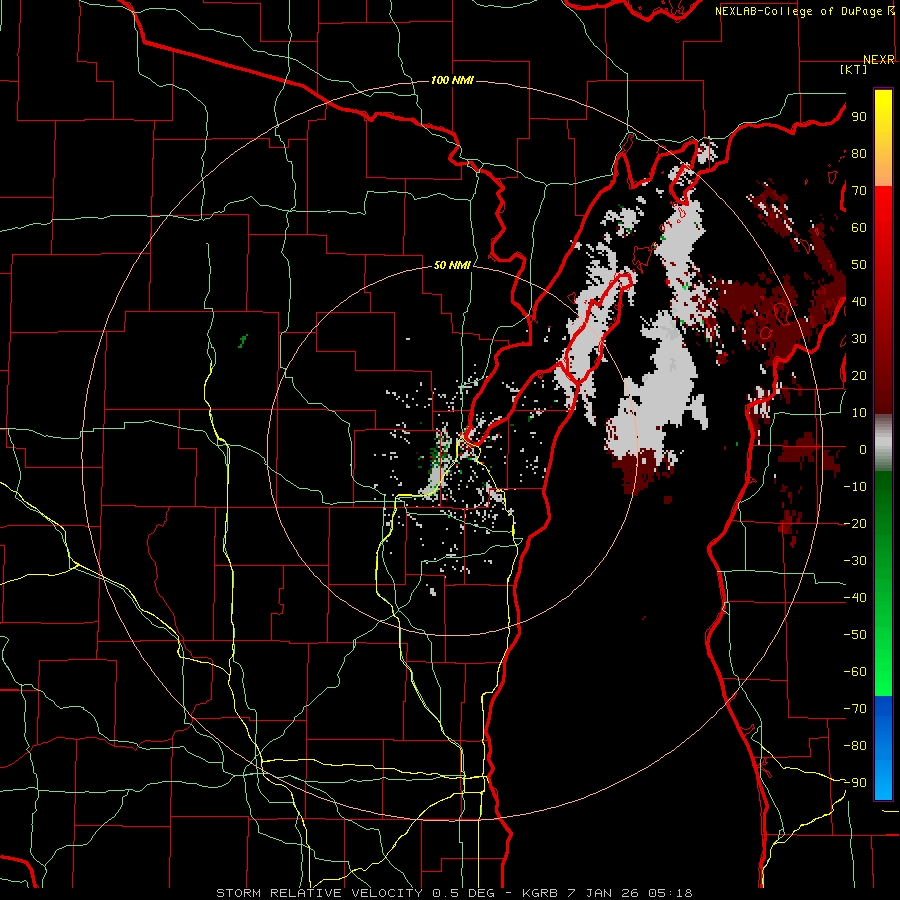Screen dimensions: 900x900
Task: Click the 50 NMI range ring label
Action: 452,265
